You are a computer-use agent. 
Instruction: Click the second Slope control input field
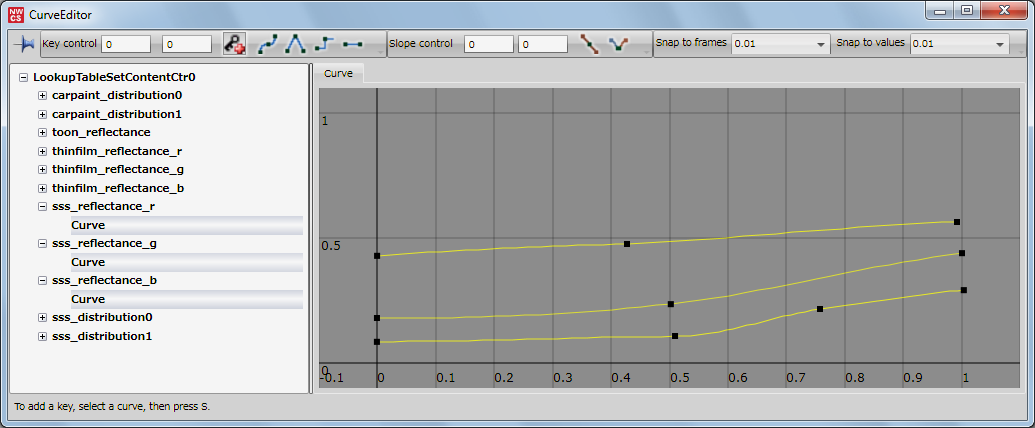[543, 44]
